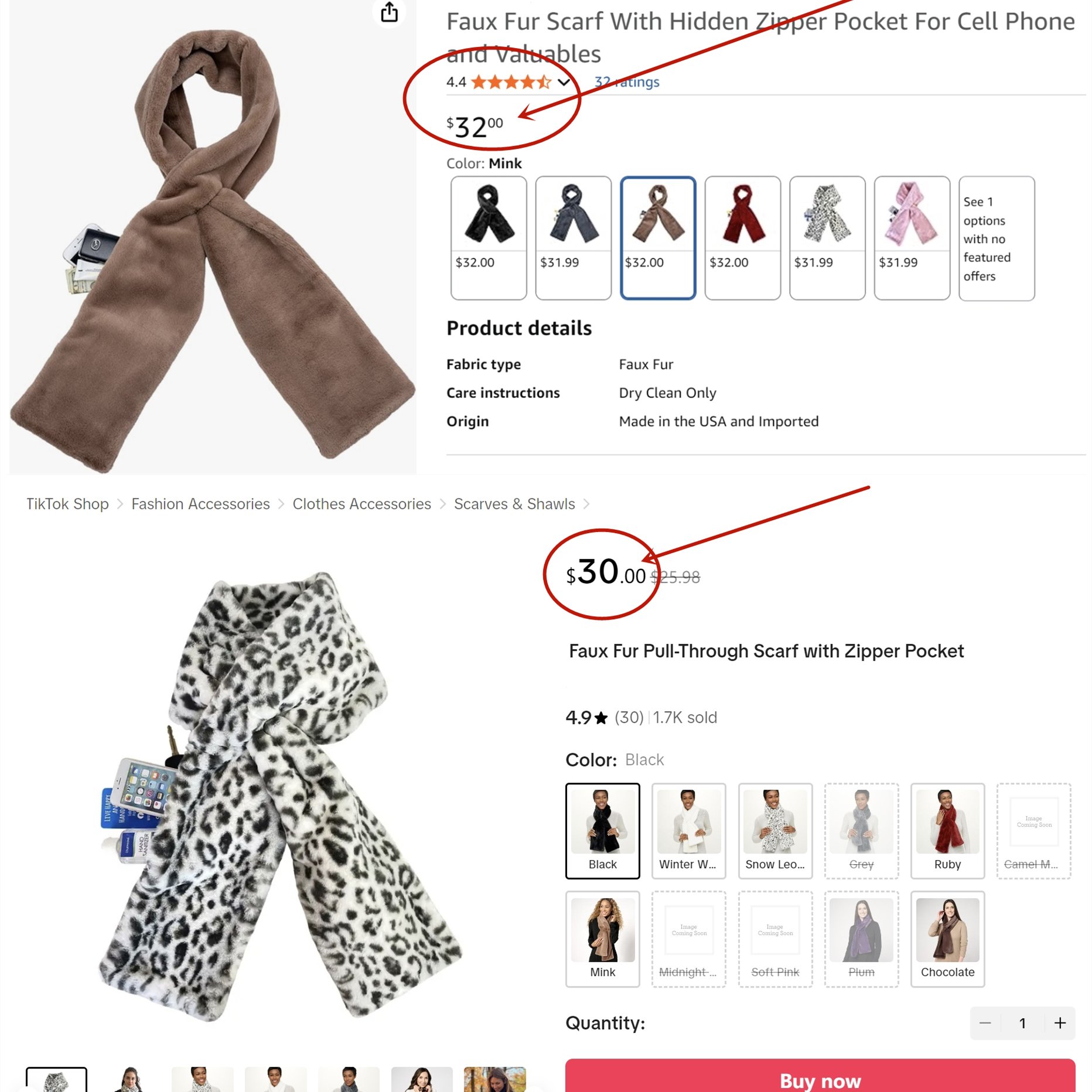Go to TikTok Shop breadcrumb

click(67, 504)
